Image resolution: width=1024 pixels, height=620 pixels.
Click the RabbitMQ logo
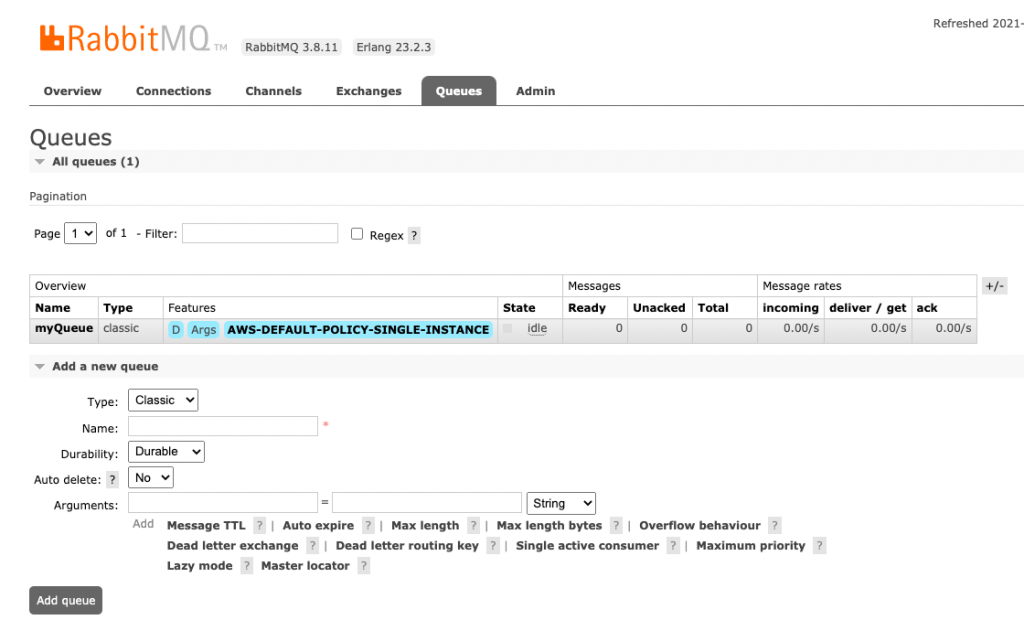click(x=133, y=39)
